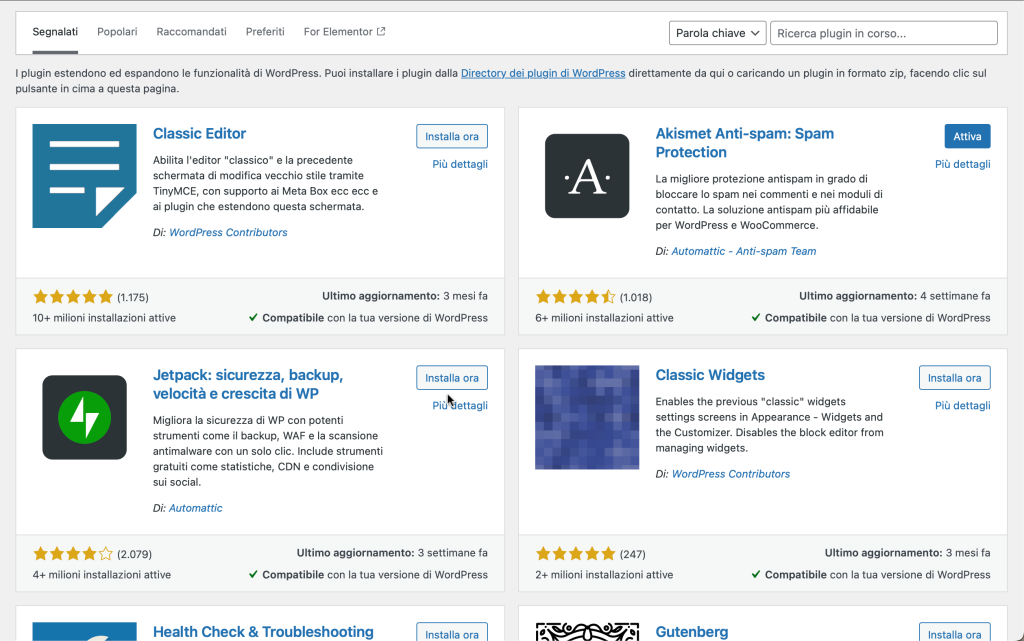This screenshot has height=641, width=1024.
Task: Open the Classic Editor title link
Action: 199,134
